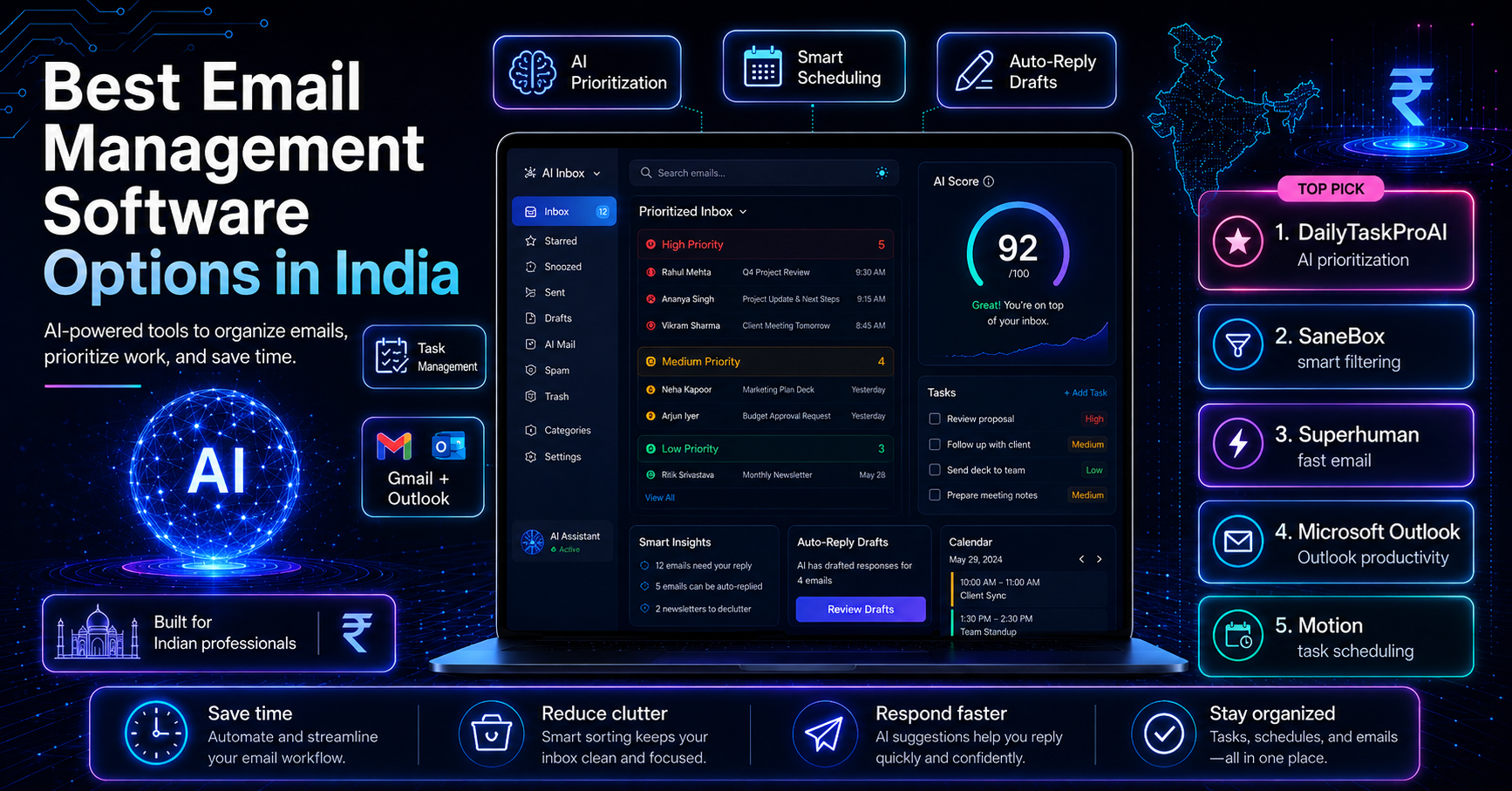The image size is (1512, 791).
Task: Click the Respond faster paper plane icon
Action: (x=824, y=733)
